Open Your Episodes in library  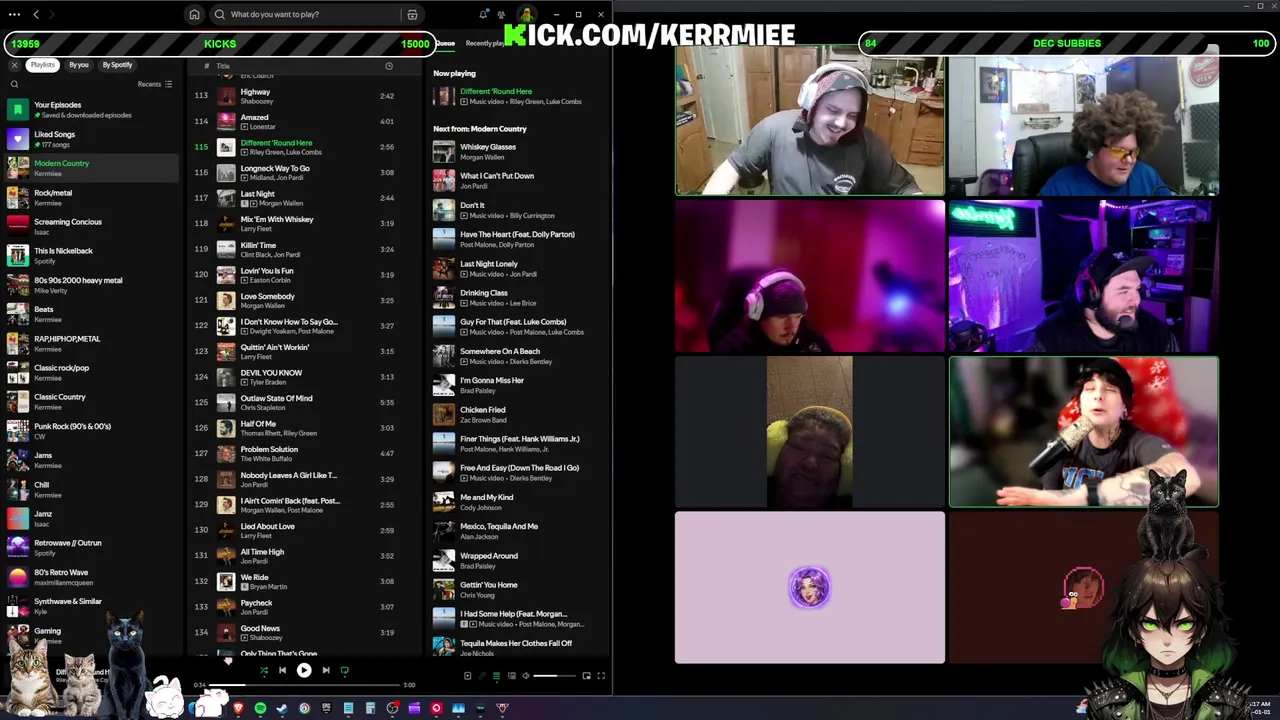click(x=91, y=109)
